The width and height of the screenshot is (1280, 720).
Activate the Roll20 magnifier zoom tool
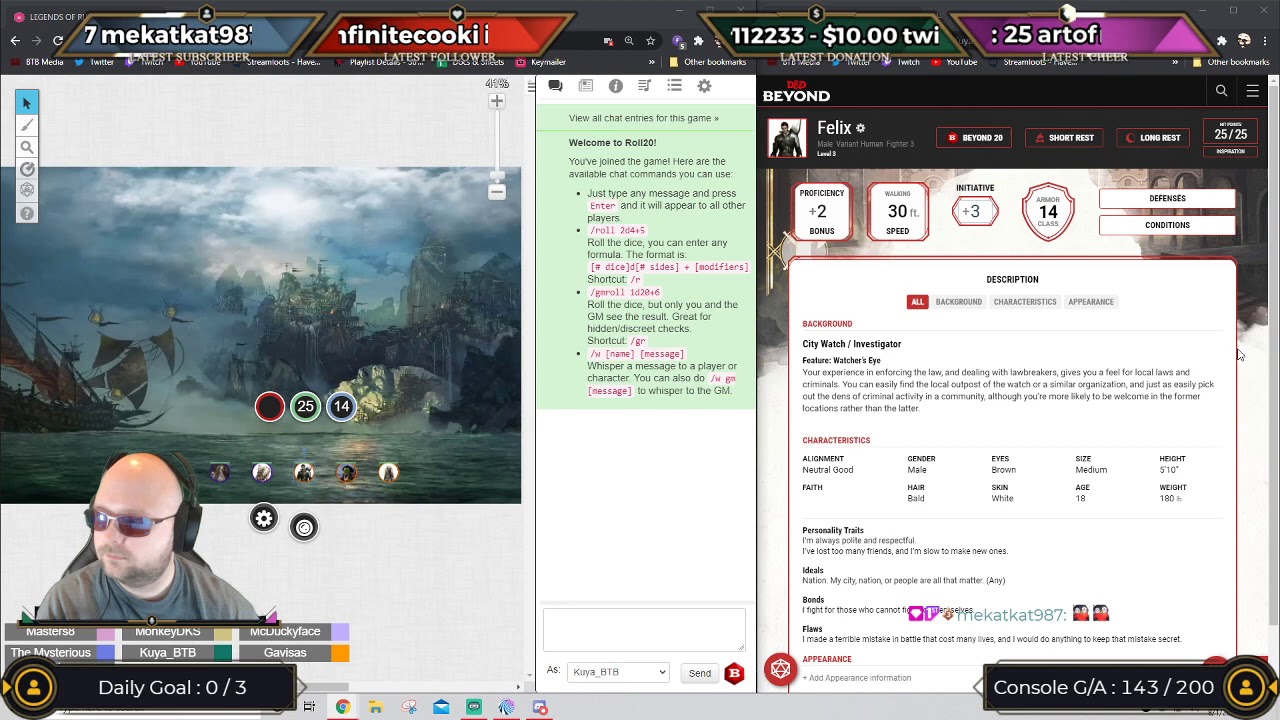tap(27, 147)
